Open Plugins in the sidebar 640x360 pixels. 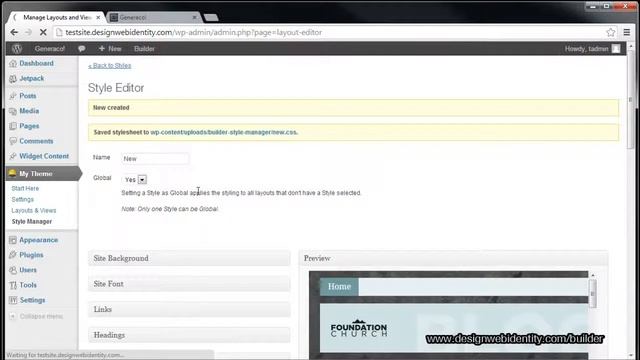[x=31, y=255]
